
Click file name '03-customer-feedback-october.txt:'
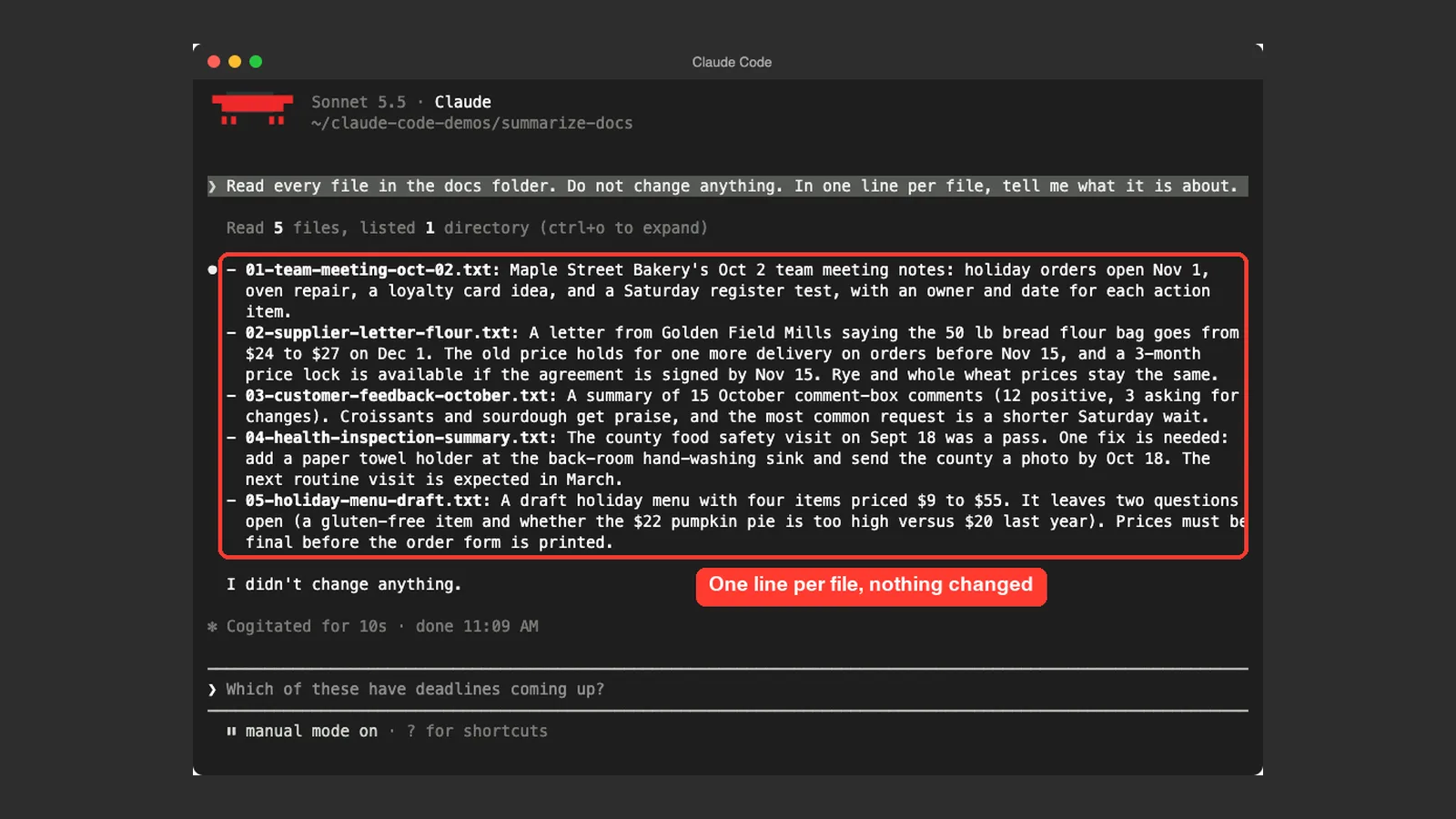401,395
